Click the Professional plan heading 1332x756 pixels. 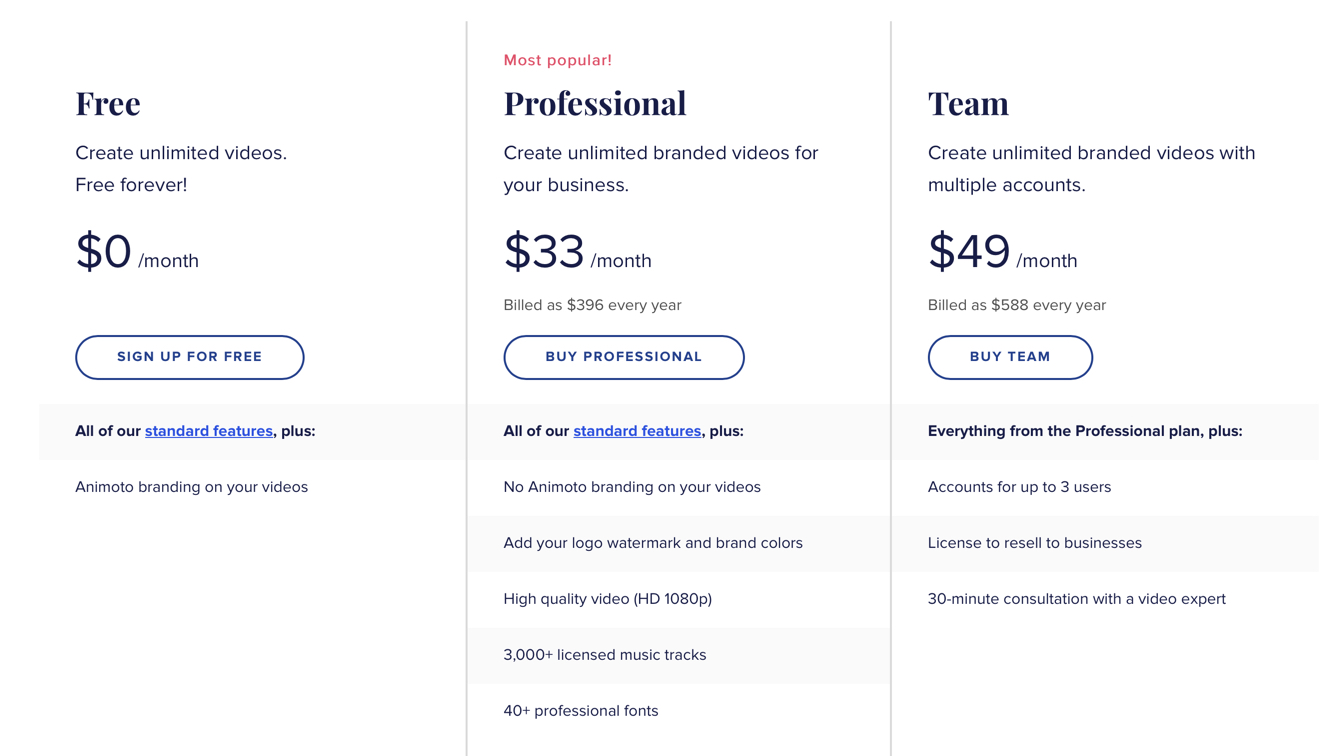click(595, 103)
